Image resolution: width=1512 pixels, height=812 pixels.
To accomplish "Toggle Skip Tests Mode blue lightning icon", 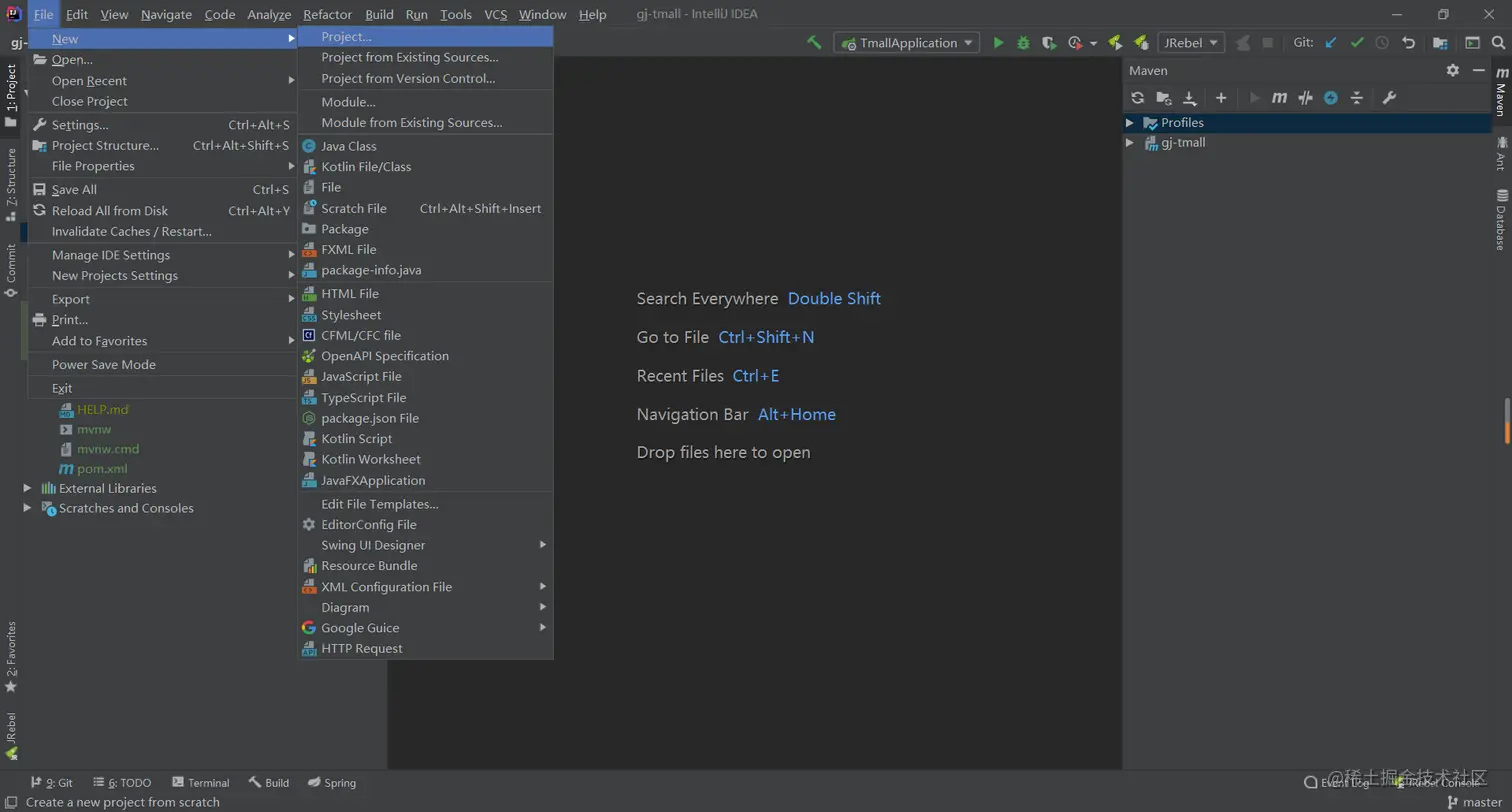I will click(1331, 98).
